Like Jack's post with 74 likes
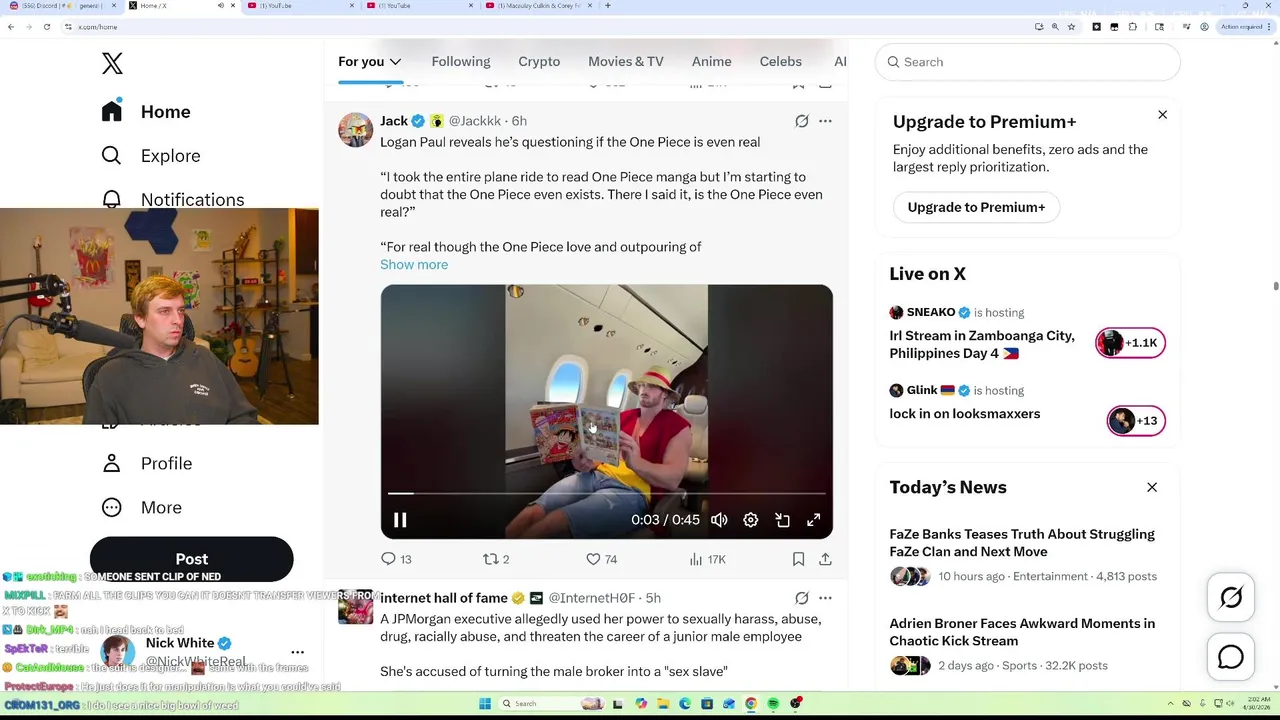 [x=601, y=559]
